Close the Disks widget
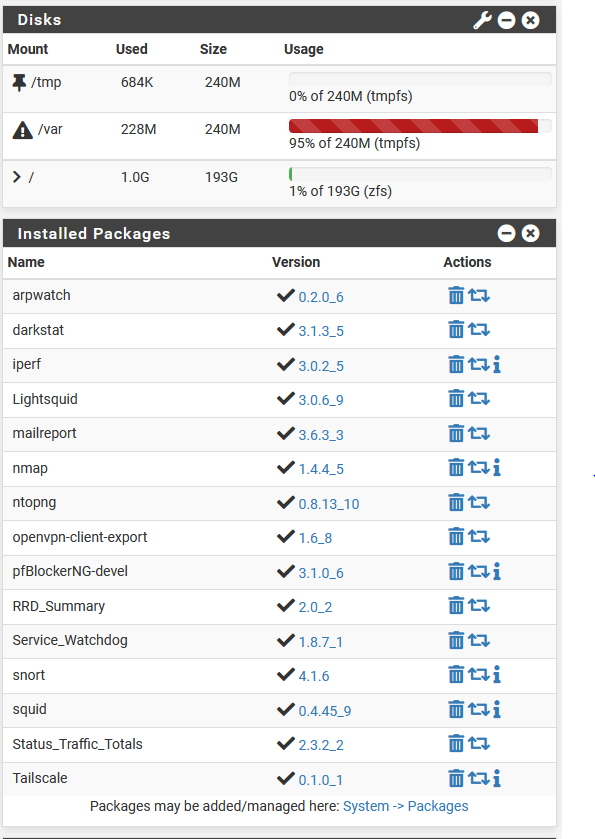The height and width of the screenshot is (839, 595). pos(530,20)
